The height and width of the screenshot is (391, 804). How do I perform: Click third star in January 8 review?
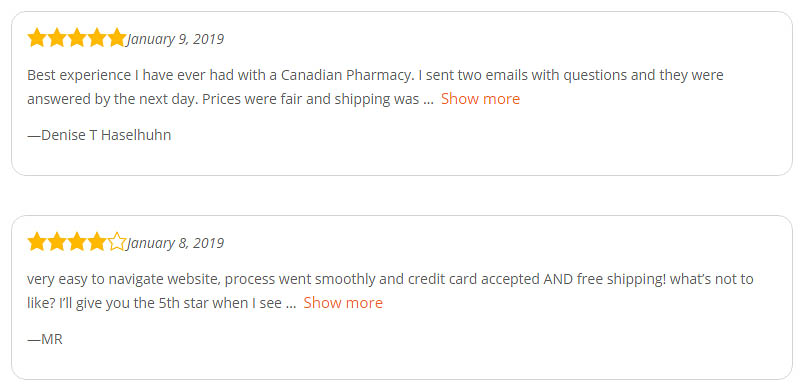tap(77, 241)
